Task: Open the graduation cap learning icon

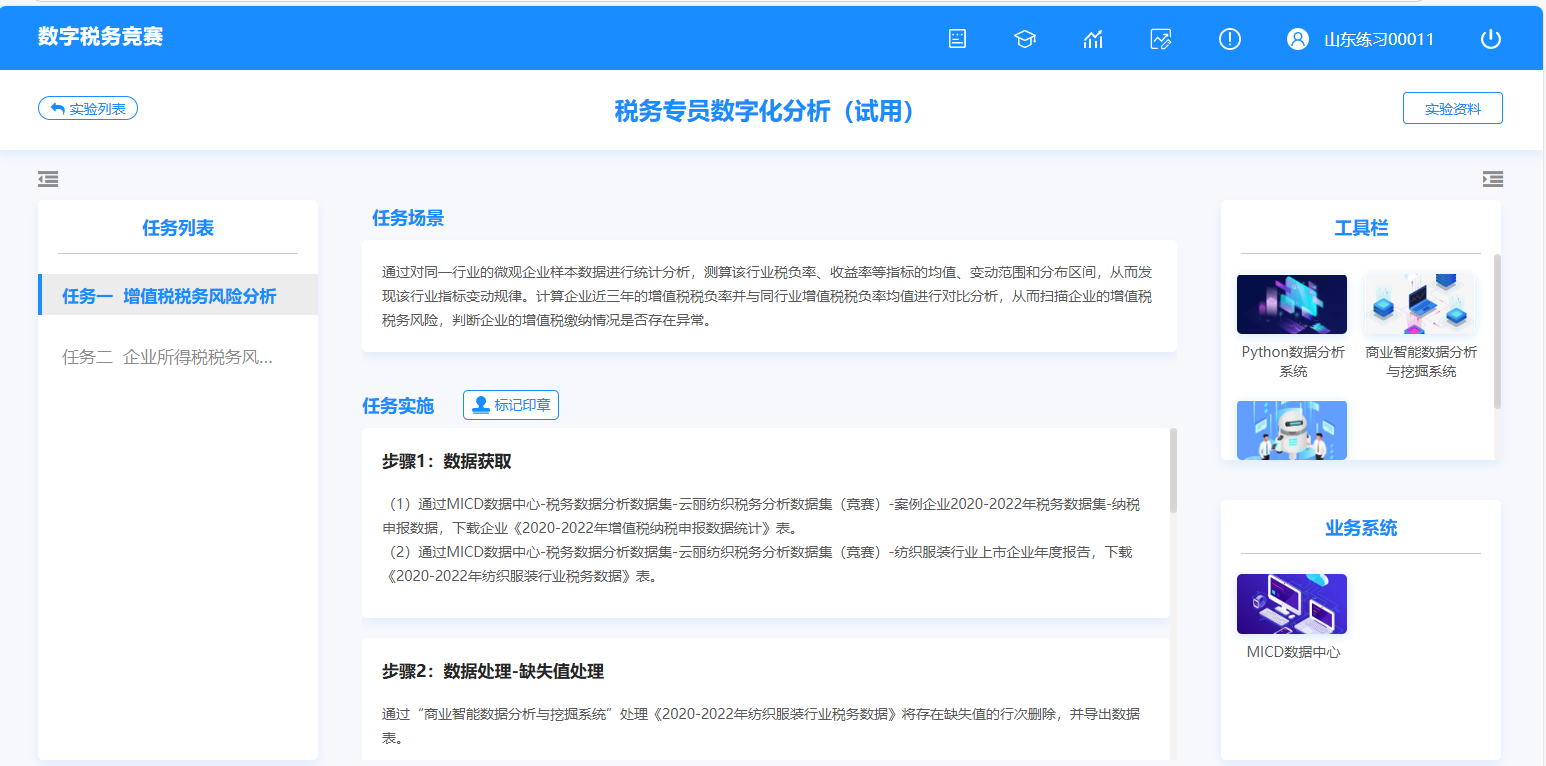Action: point(1025,39)
